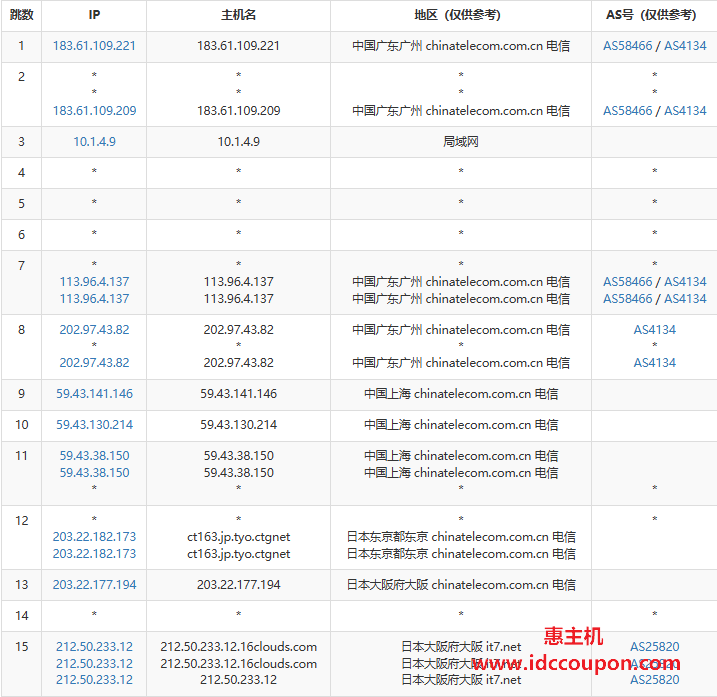Click the first AS4134 link in hop 8
Screen dimensions: 717x697
pos(654,330)
